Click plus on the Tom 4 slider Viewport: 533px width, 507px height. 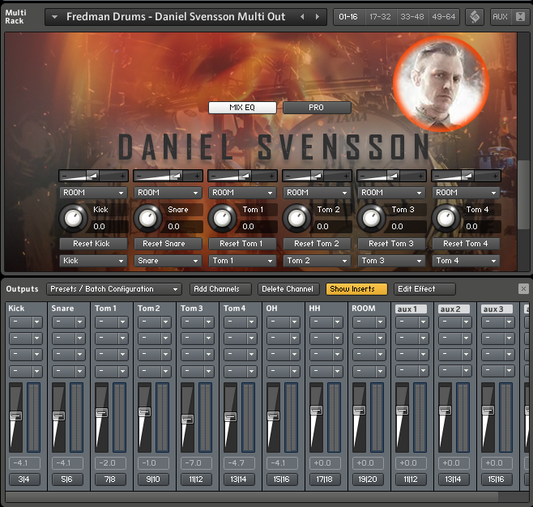coord(495,176)
